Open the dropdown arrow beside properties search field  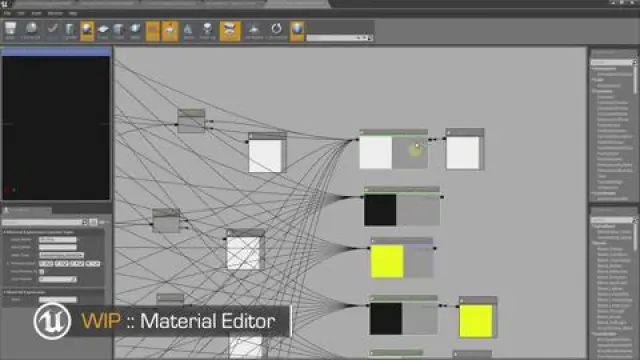[84, 222]
